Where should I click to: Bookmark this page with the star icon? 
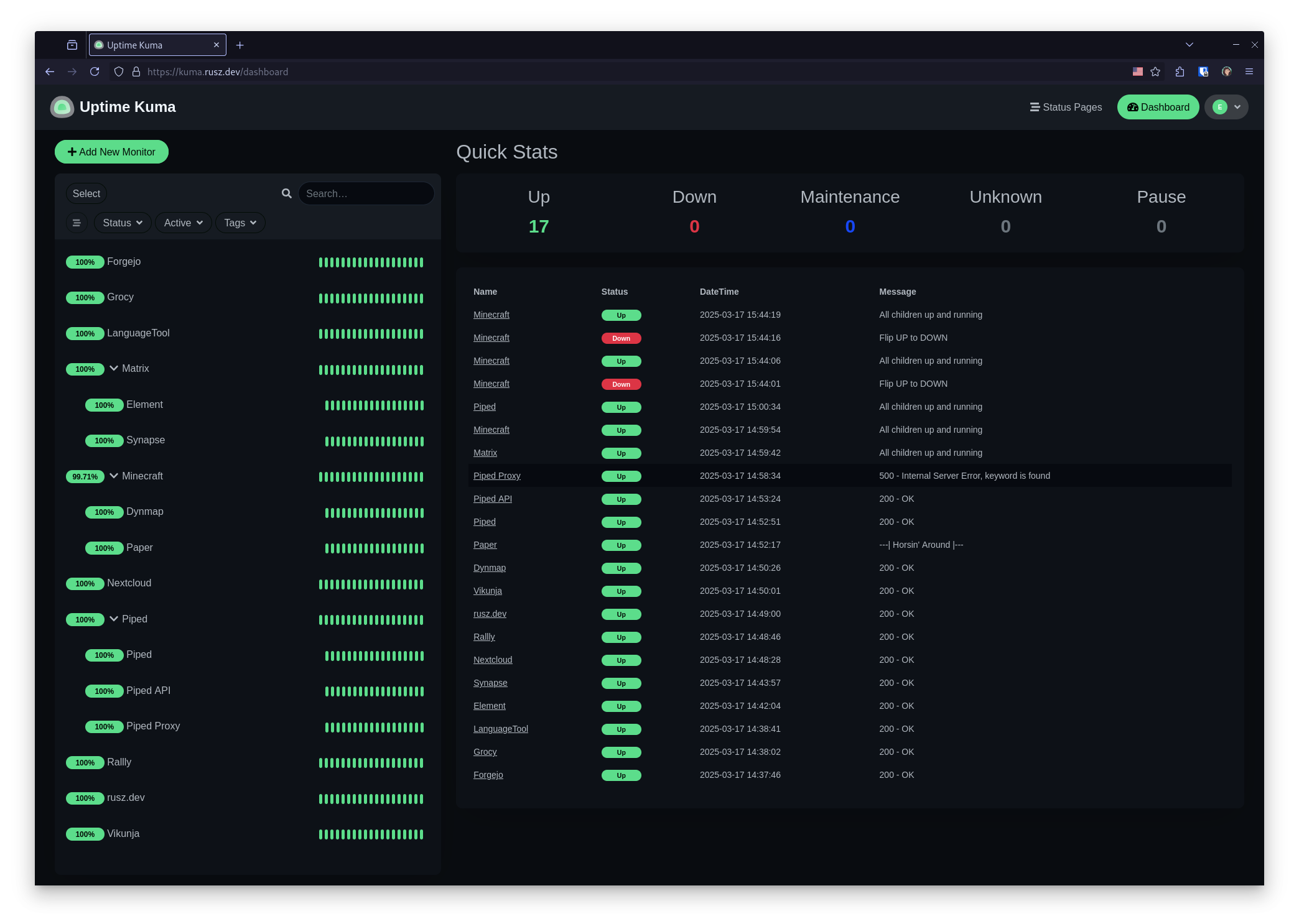[1155, 72]
